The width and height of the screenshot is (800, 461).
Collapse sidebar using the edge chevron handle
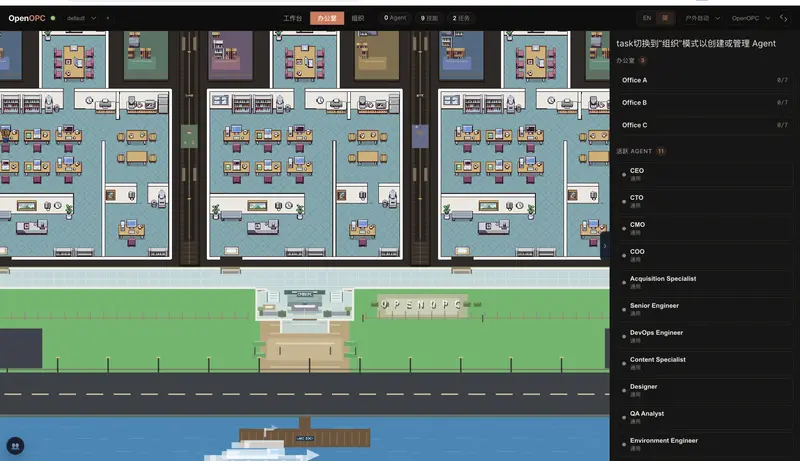[605, 246]
